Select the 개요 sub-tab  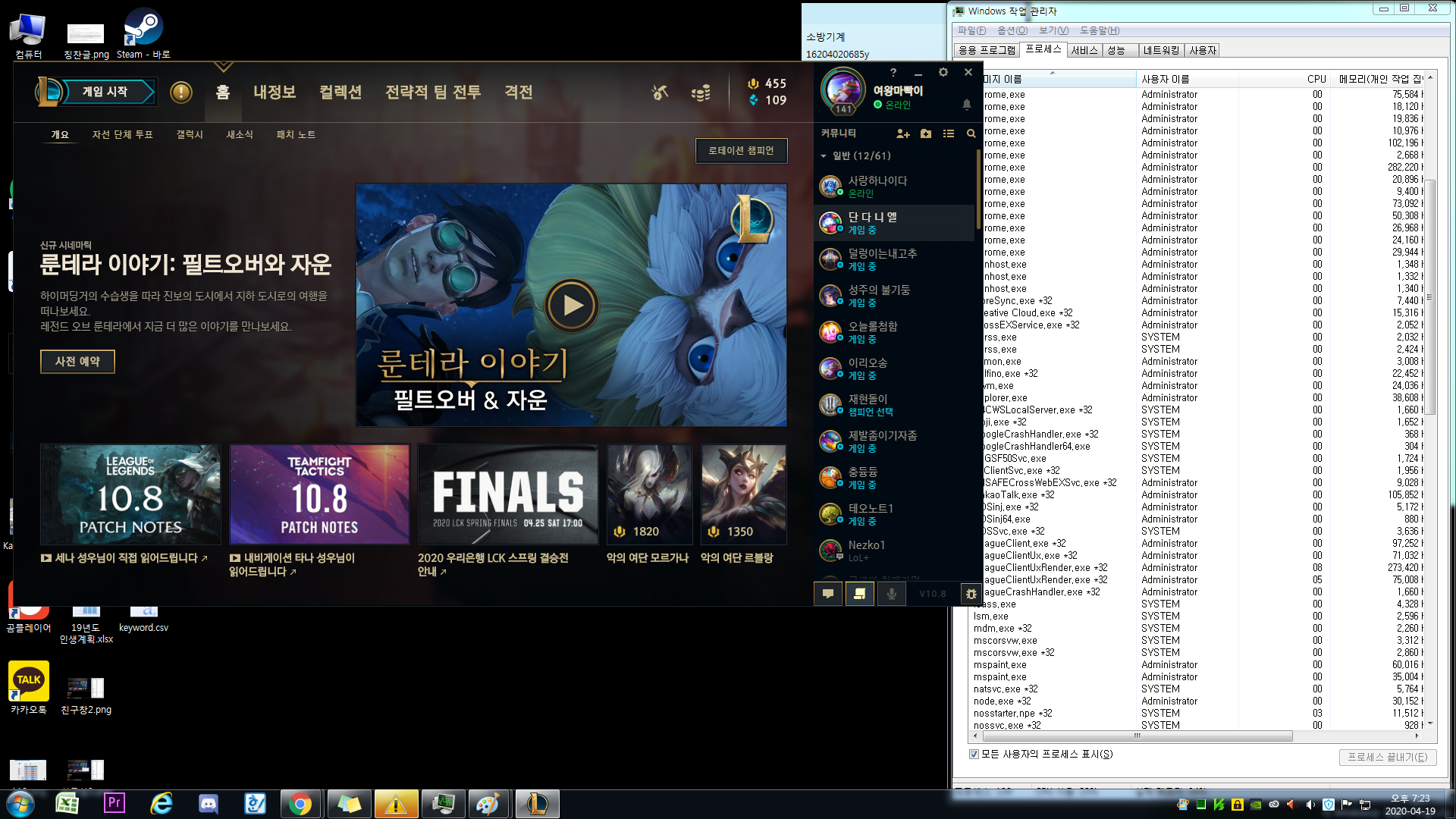coord(60,135)
